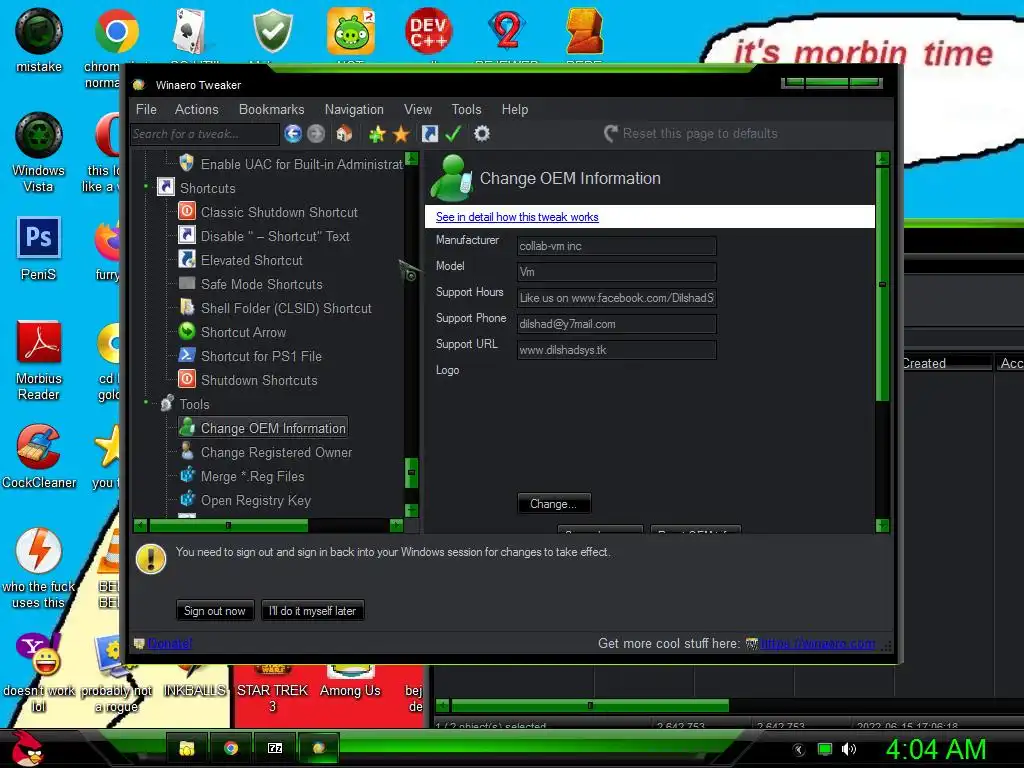Open the Help menu
Screen dimensions: 1024x768
(515, 109)
